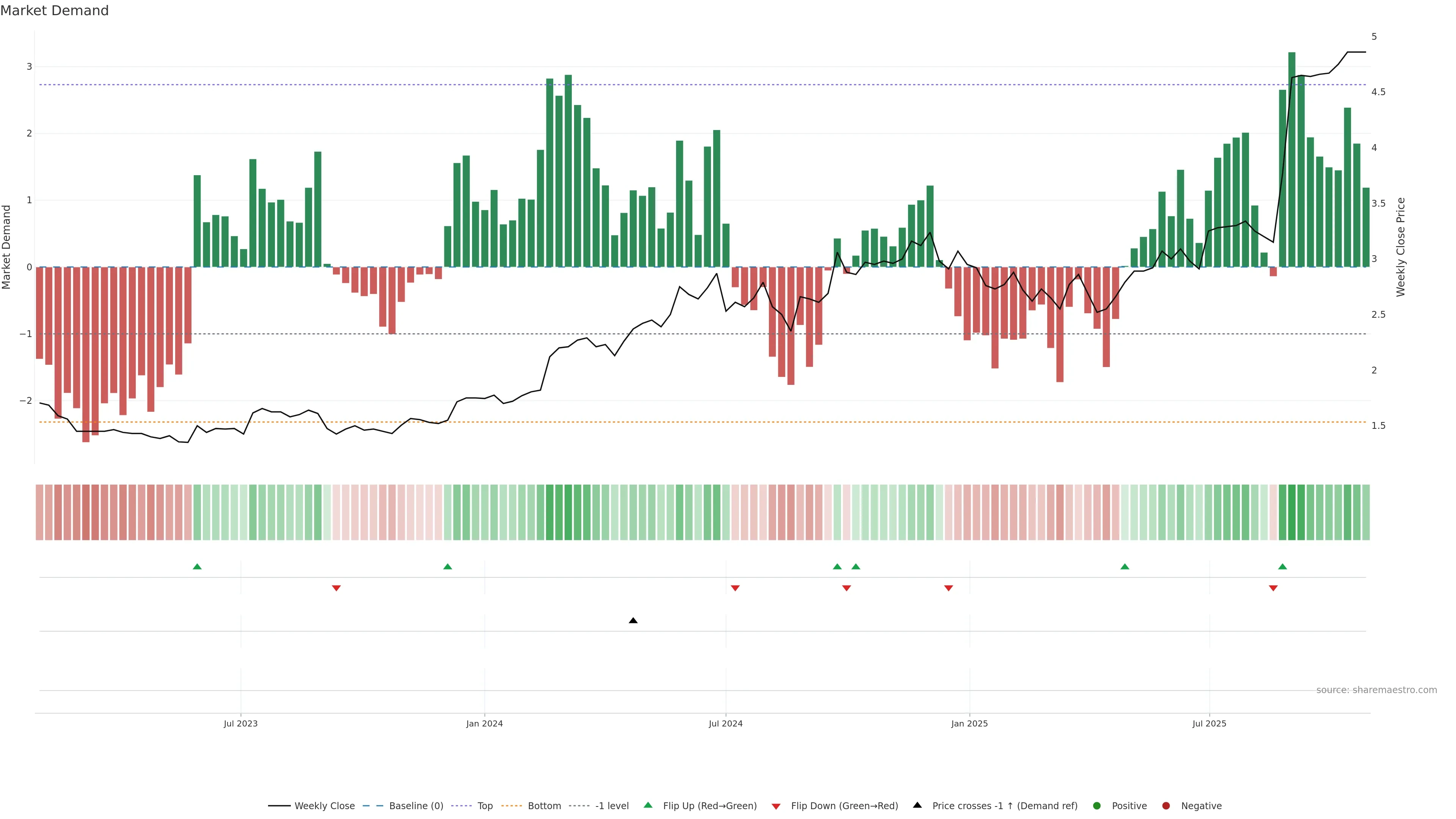Click the green Flip Up legend triangle
The width and height of the screenshot is (1456, 819).
[648, 805]
